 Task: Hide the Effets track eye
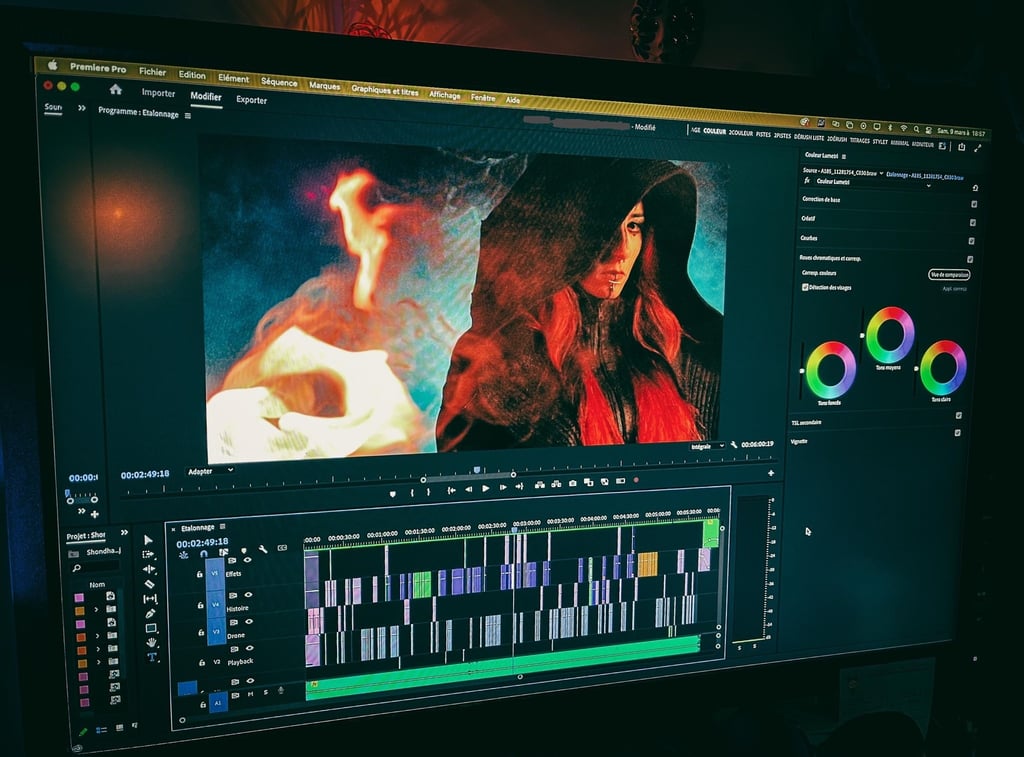click(248, 560)
